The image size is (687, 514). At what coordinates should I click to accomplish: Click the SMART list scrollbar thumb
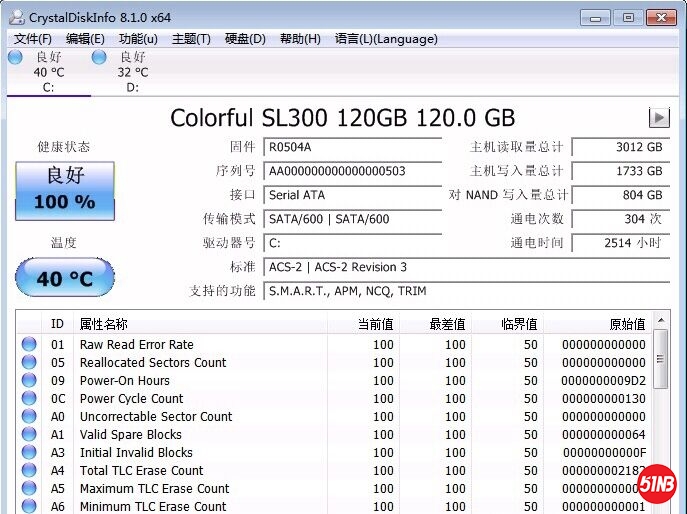[x=661, y=359]
